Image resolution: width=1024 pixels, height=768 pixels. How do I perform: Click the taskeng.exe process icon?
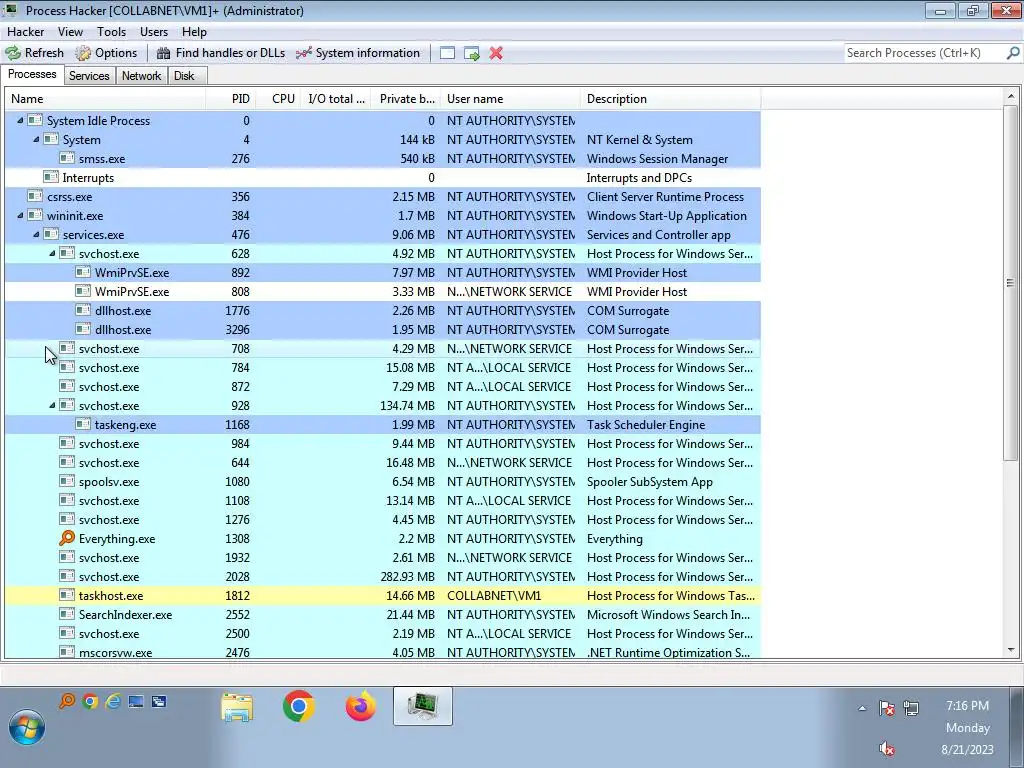tap(82, 424)
